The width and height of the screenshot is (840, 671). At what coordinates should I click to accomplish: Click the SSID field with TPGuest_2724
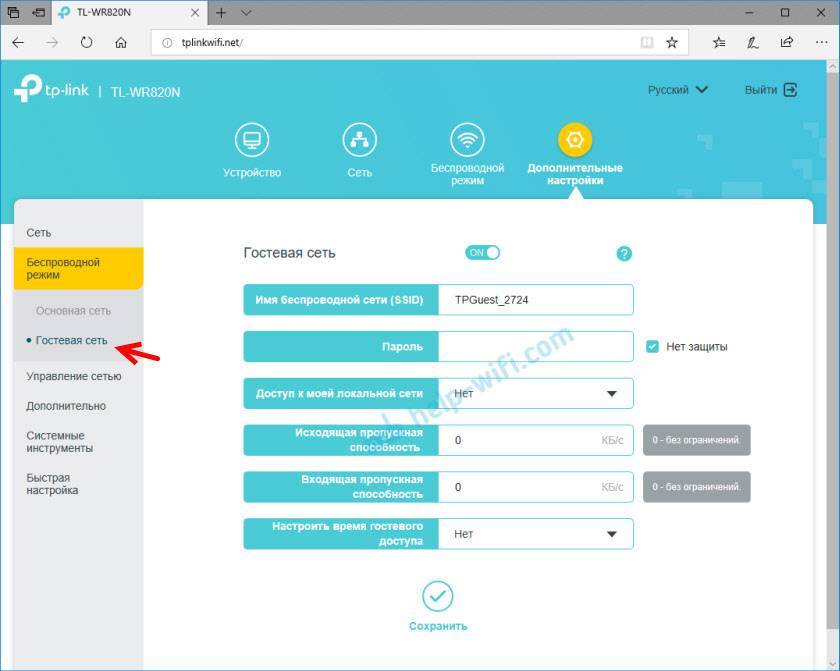click(536, 300)
